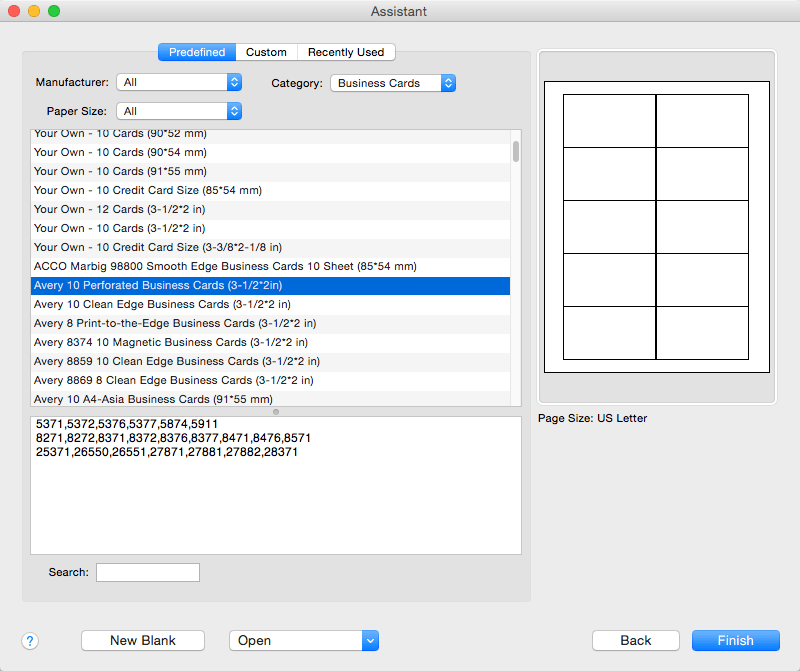Screen dimensions: 800x671
Task: Close the Assistant window
Action: (x=14, y=11)
